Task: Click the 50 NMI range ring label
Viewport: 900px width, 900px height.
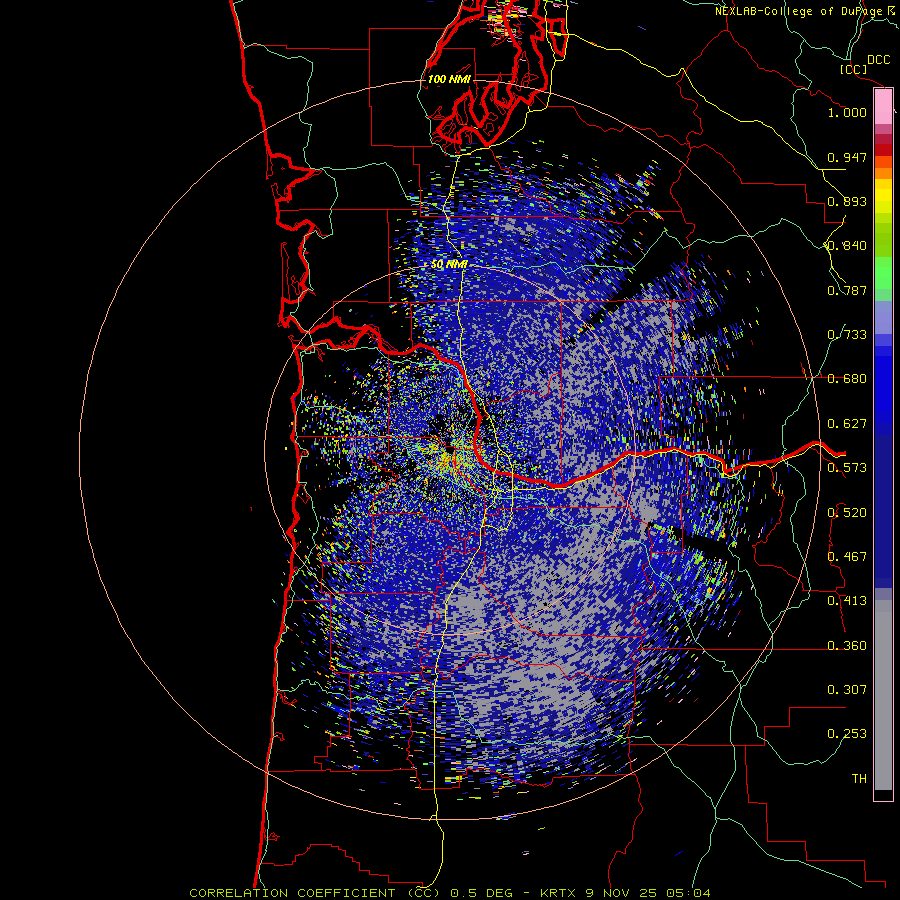Action: click(x=449, y=265)
